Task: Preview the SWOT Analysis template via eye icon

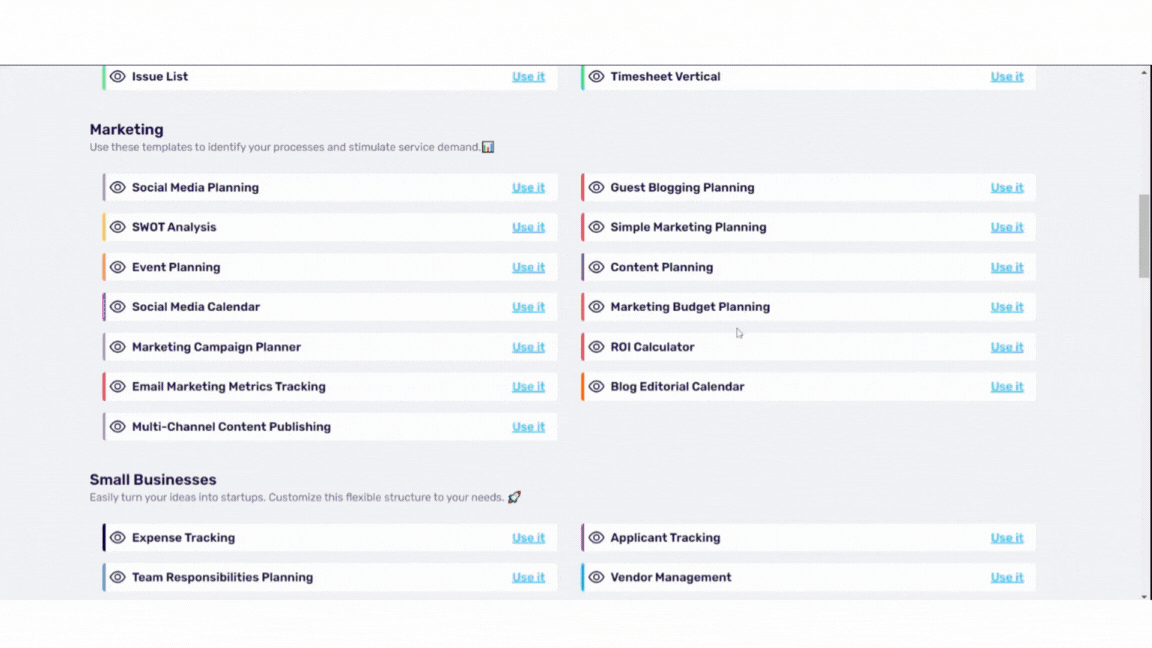Action: [x=118, y=228]
